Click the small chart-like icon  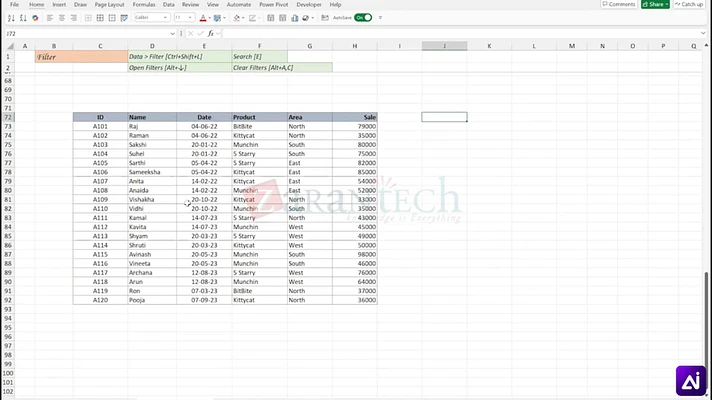tap(295, 18)
